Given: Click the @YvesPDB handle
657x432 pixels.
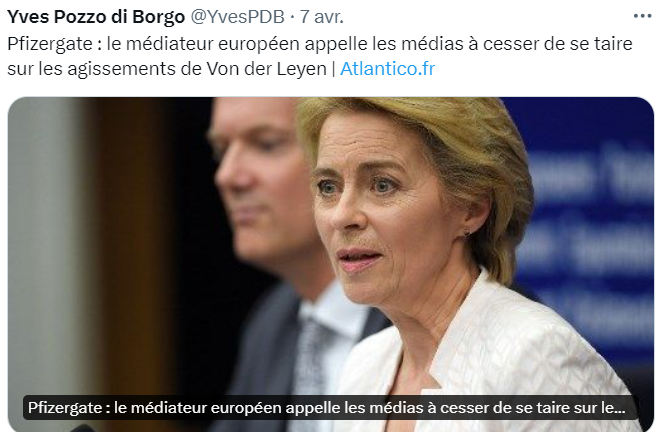Looking at the screenshot, I should [x=238, y=17].
